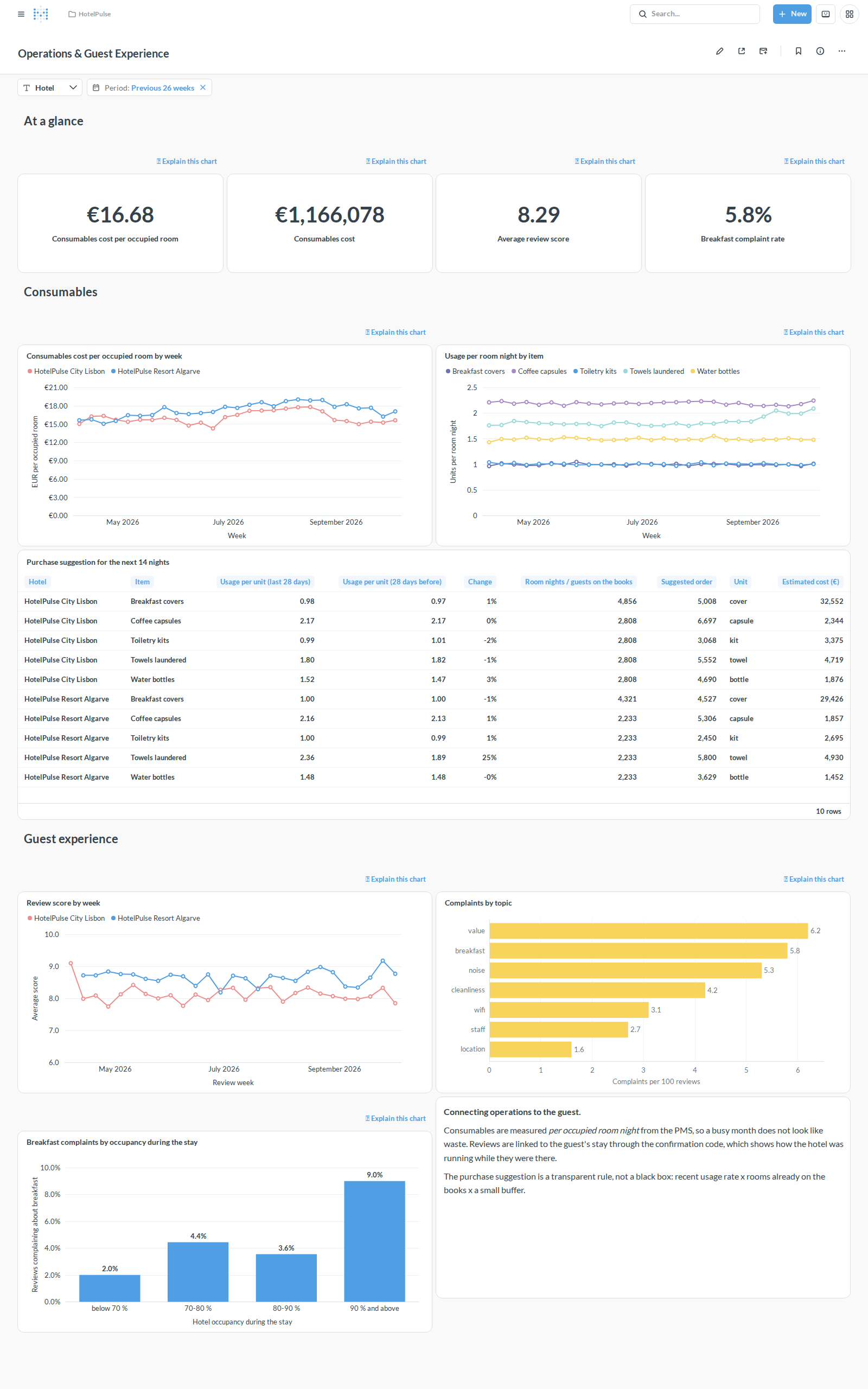Open the HotelPulse collection breadcrumb
The image size is (868, 1389).
pos(90,14)
